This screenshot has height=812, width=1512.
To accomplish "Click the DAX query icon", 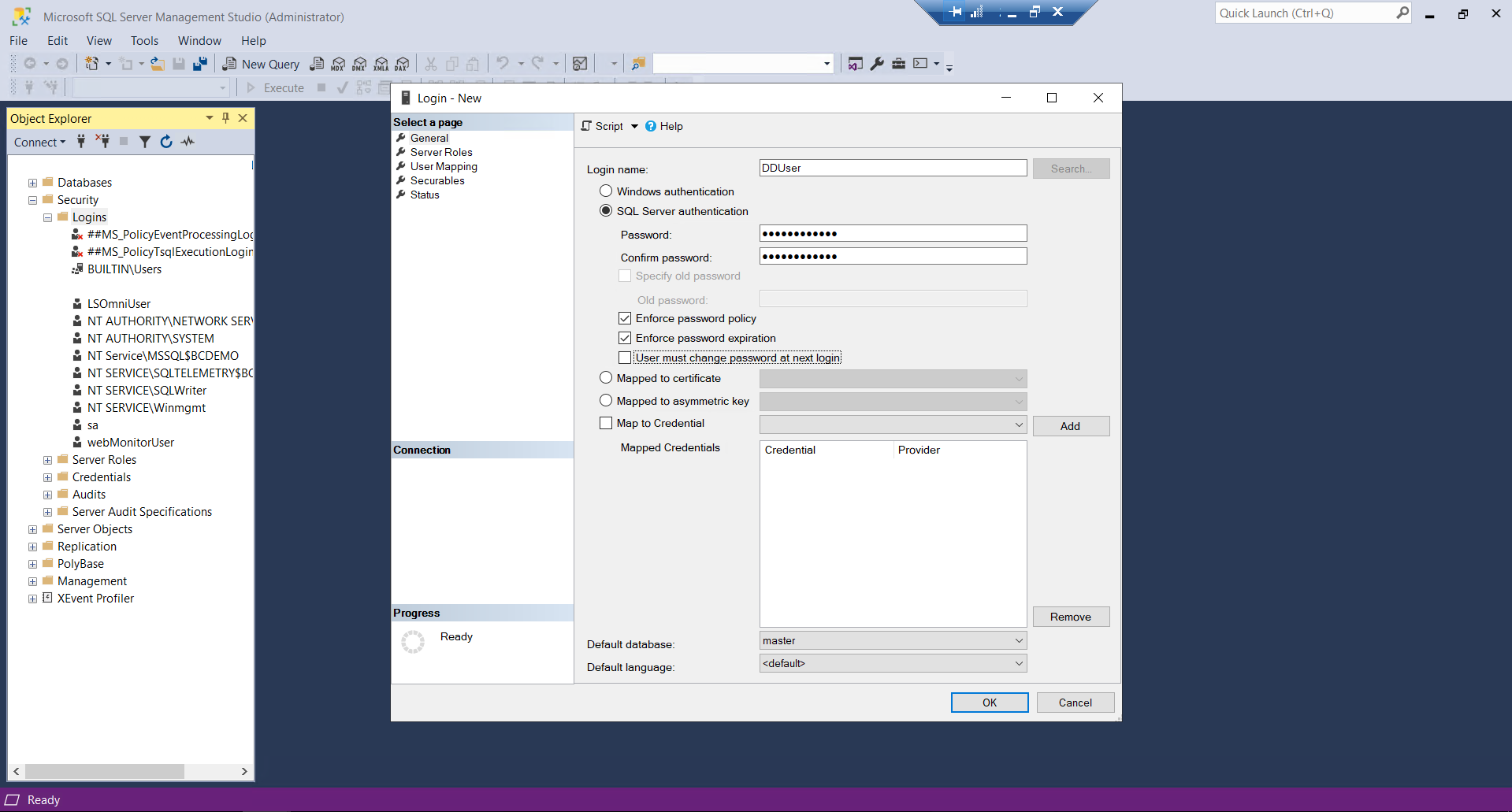I will pos(403,64).
